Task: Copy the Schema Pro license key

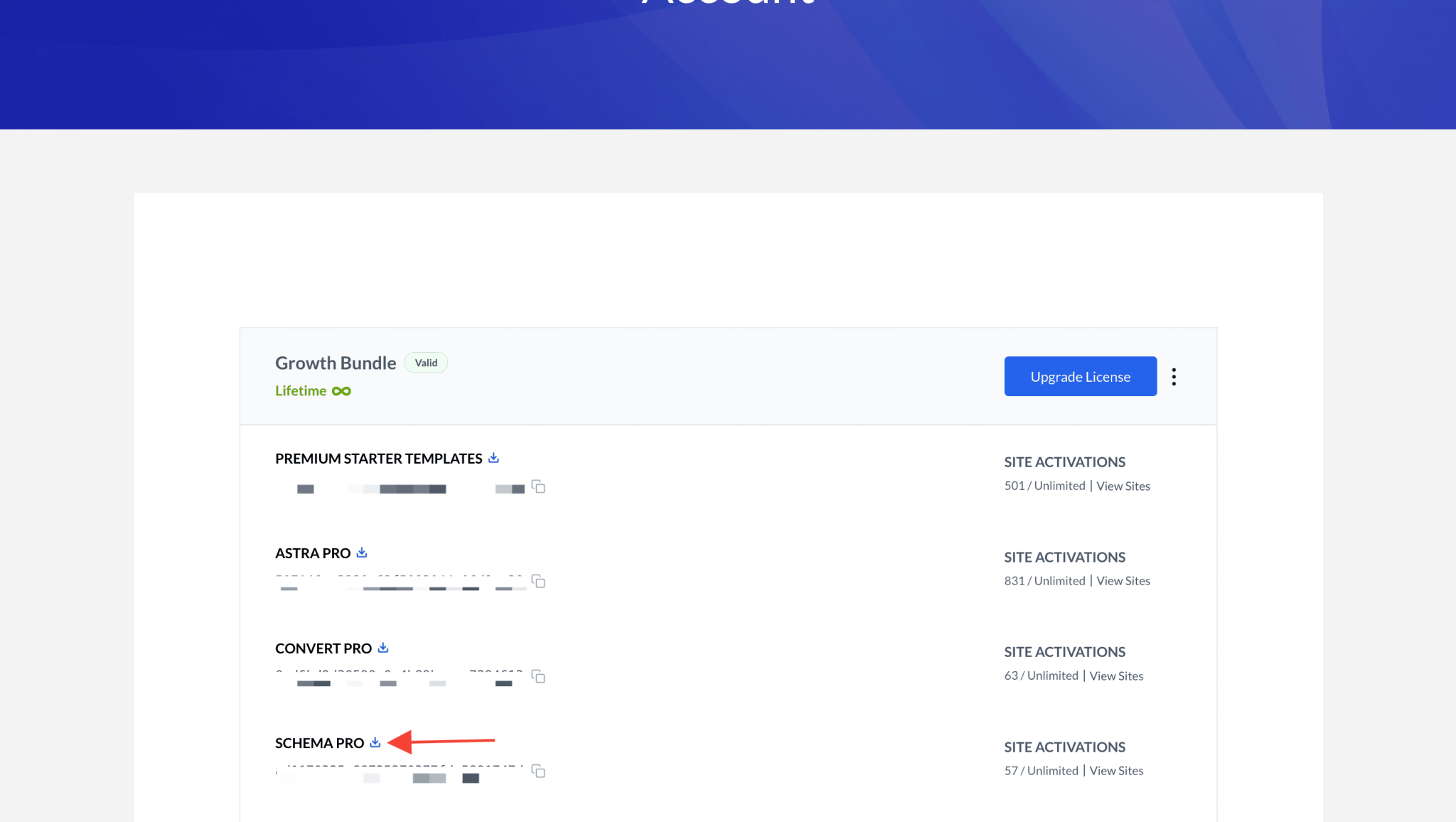Action: [538, 771]
